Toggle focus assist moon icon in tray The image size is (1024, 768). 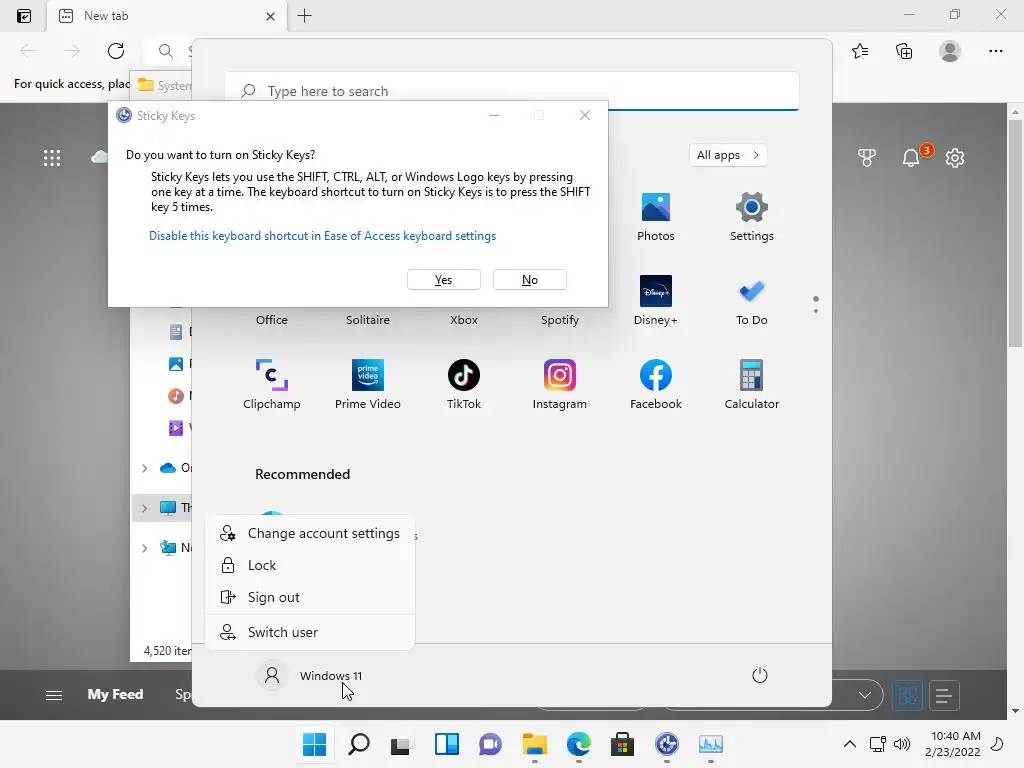[997, 744]
